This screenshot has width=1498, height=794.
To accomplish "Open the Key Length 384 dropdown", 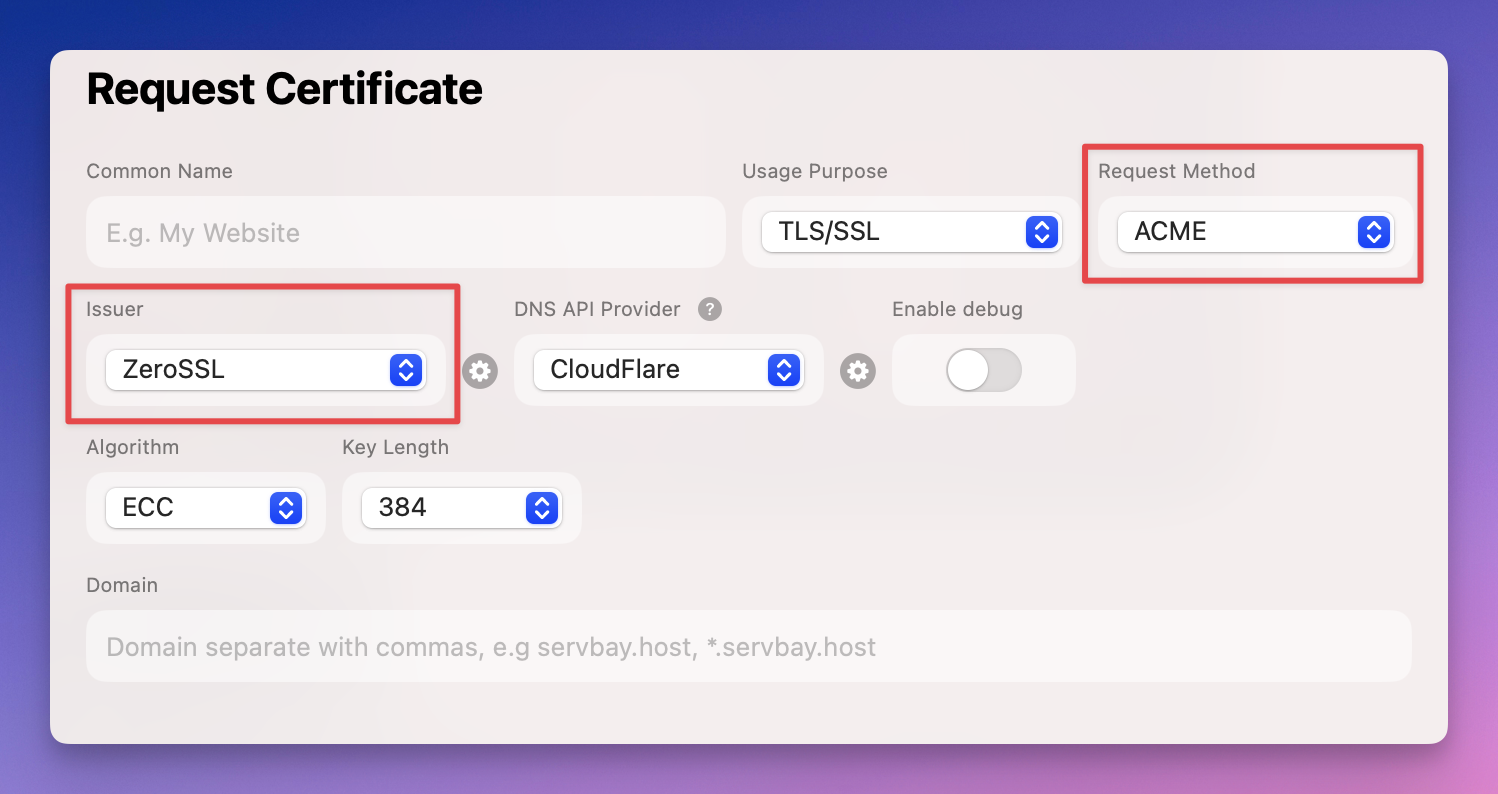I will pos(461,508).
